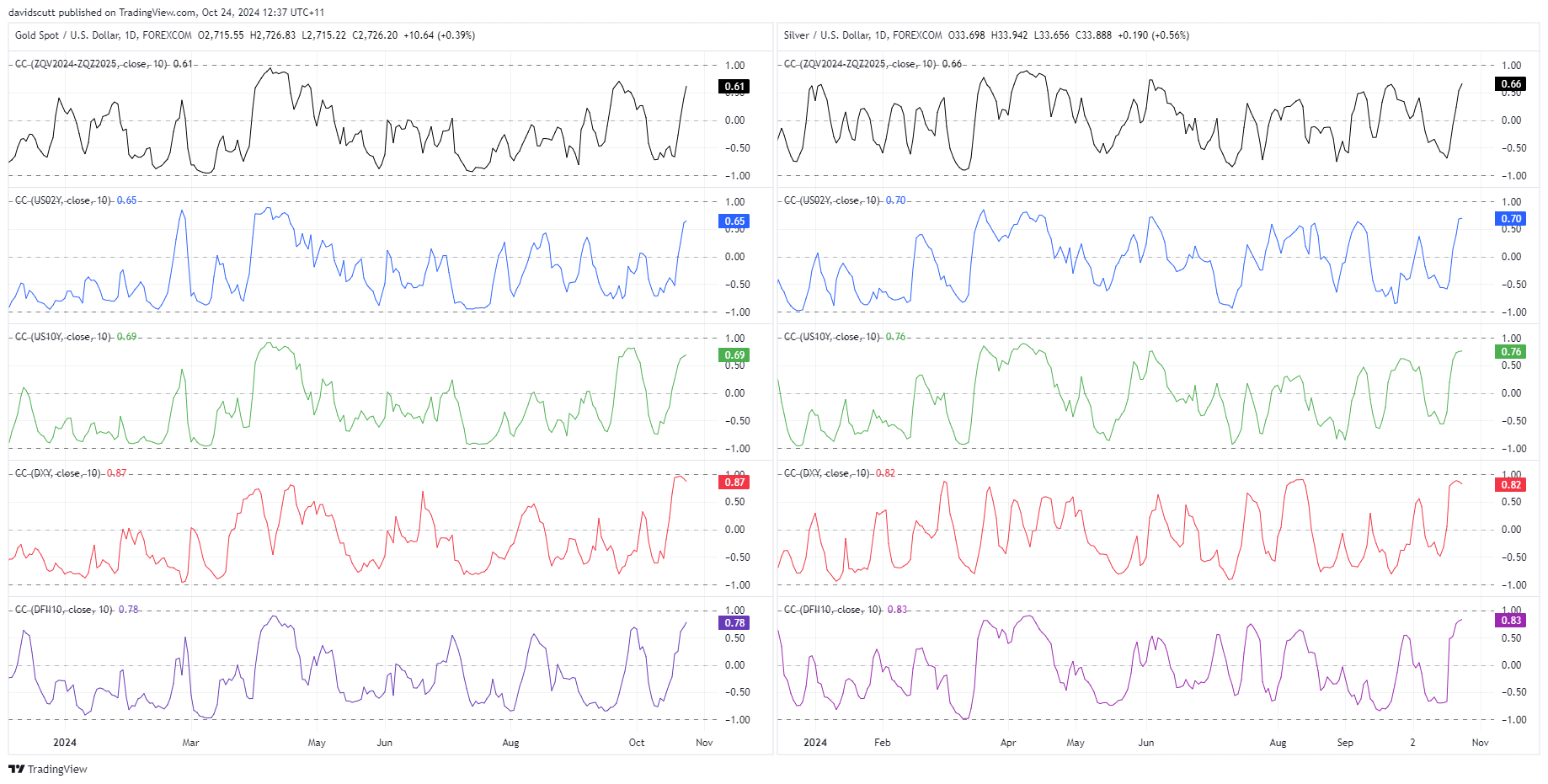Click the Apr label on Silver time axis

point(1008,743)
